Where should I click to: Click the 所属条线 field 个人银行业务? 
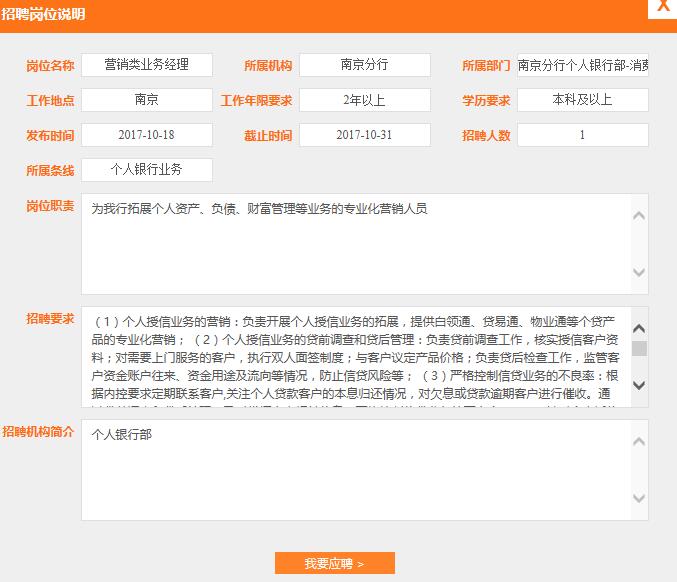pyautogui.click(x=147, y=170)
